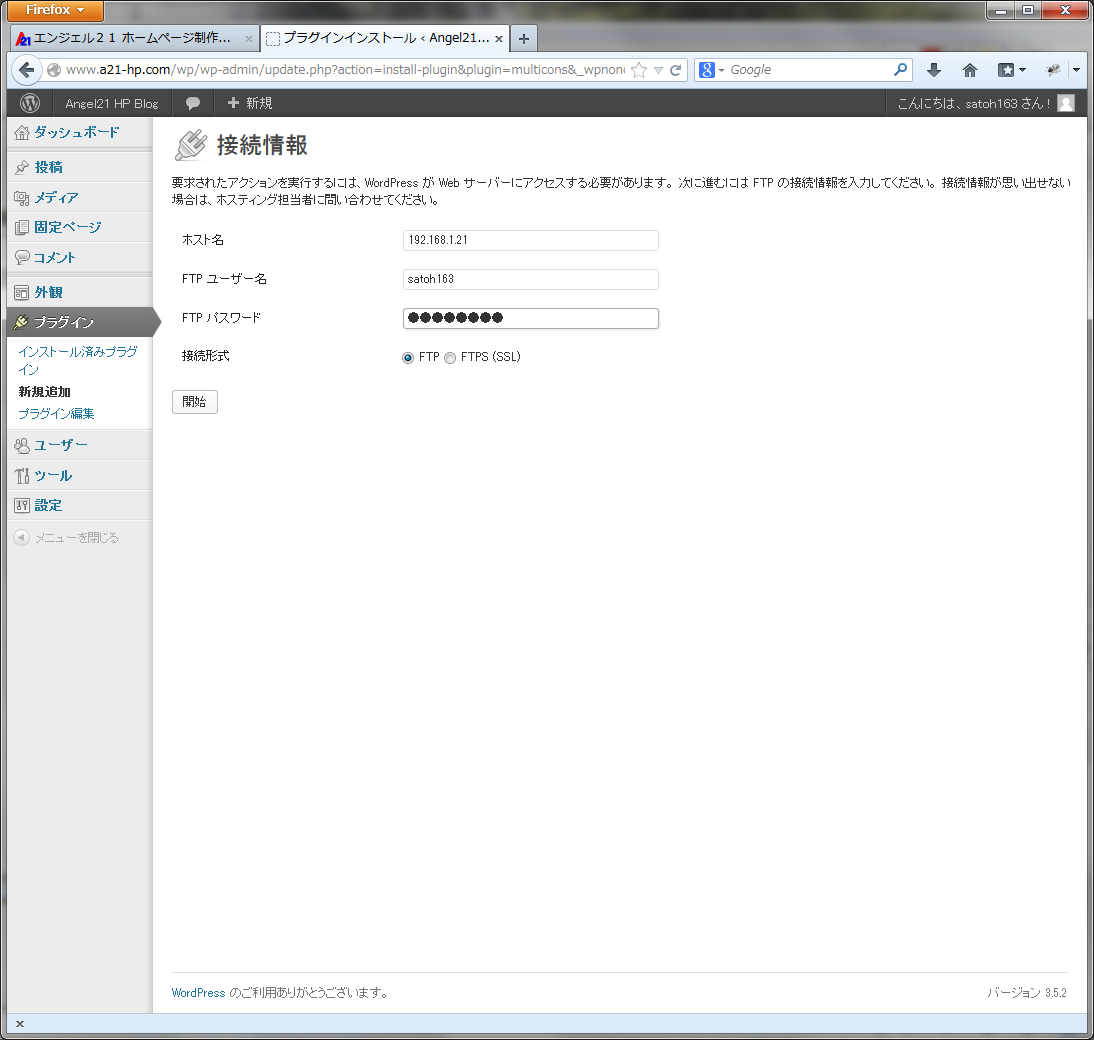Open the WordPress logo menu in admin bar
Screen dimensions: 1094x1040
point(29,103)
